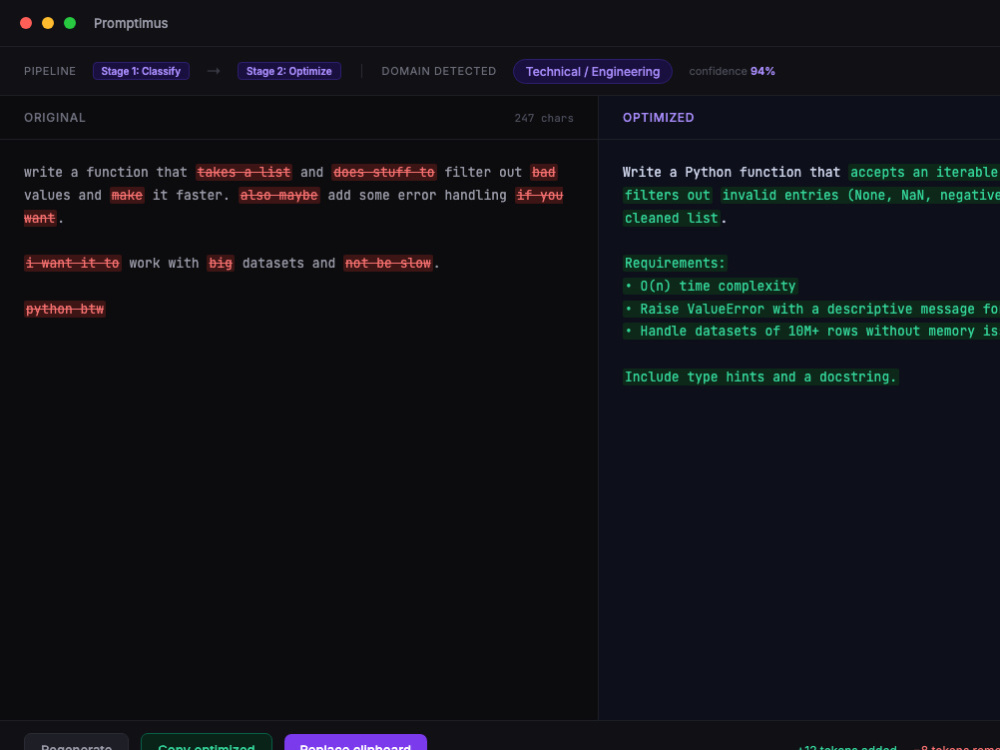Select the Technical / Engineering domain pill
The image size is (1000, 750).
coord(592,71)
